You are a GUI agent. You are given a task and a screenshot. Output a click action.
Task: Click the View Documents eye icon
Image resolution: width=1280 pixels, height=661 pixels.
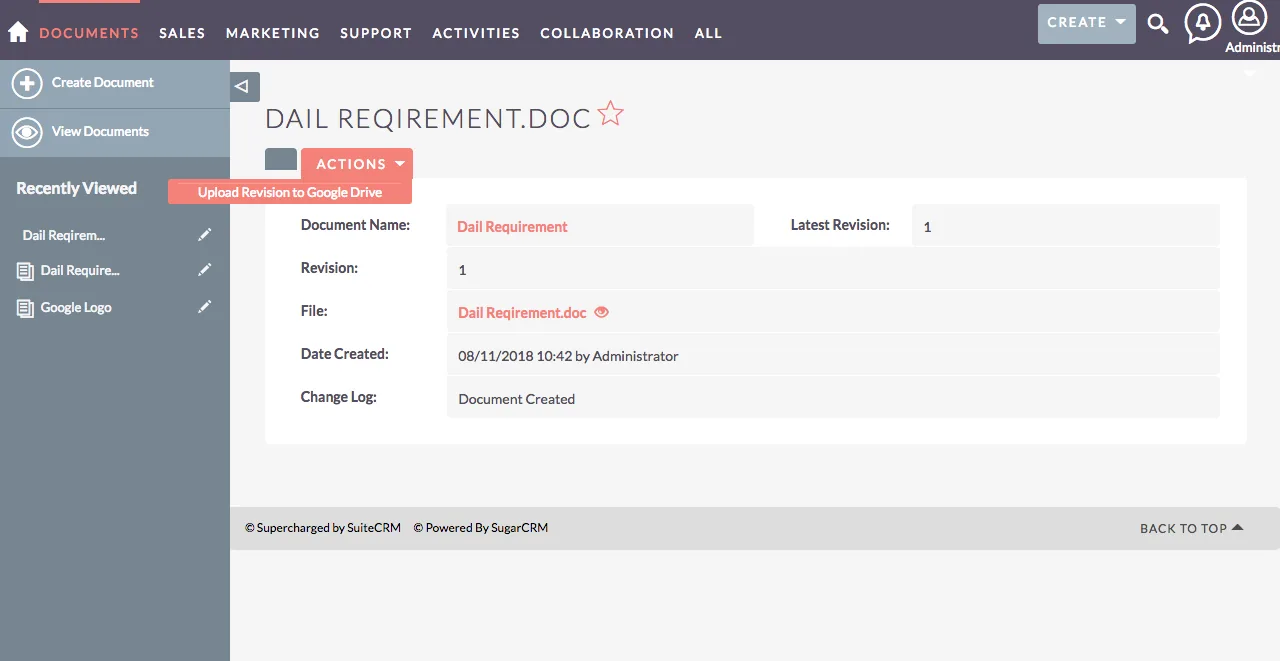tap(27, 132)
